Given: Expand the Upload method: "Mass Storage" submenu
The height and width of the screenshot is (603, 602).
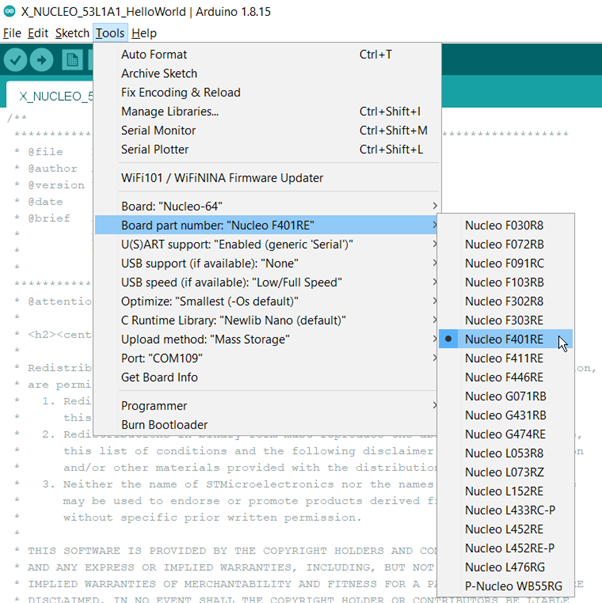Looking at the screenshot, I should (266, 339).
